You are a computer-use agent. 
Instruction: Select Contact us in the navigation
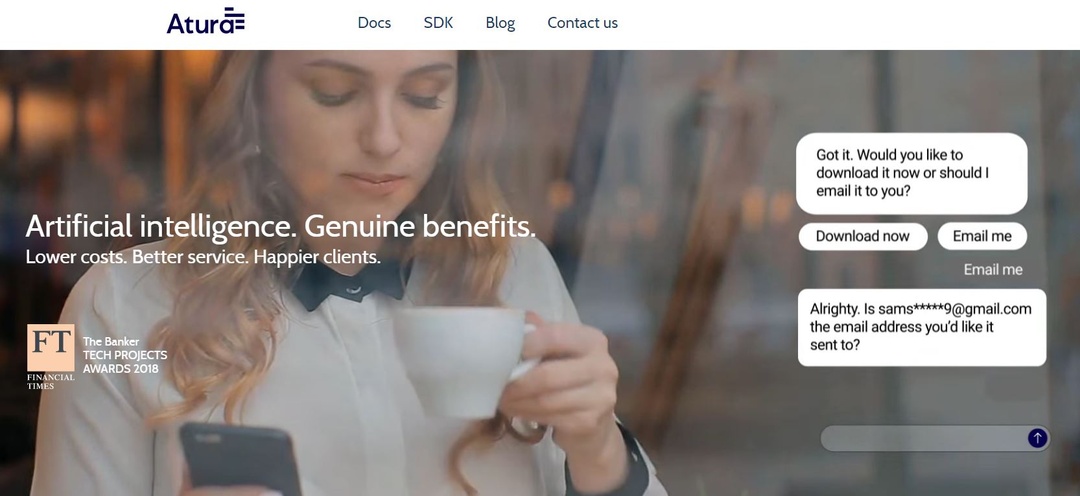click(x=582, y=23)
